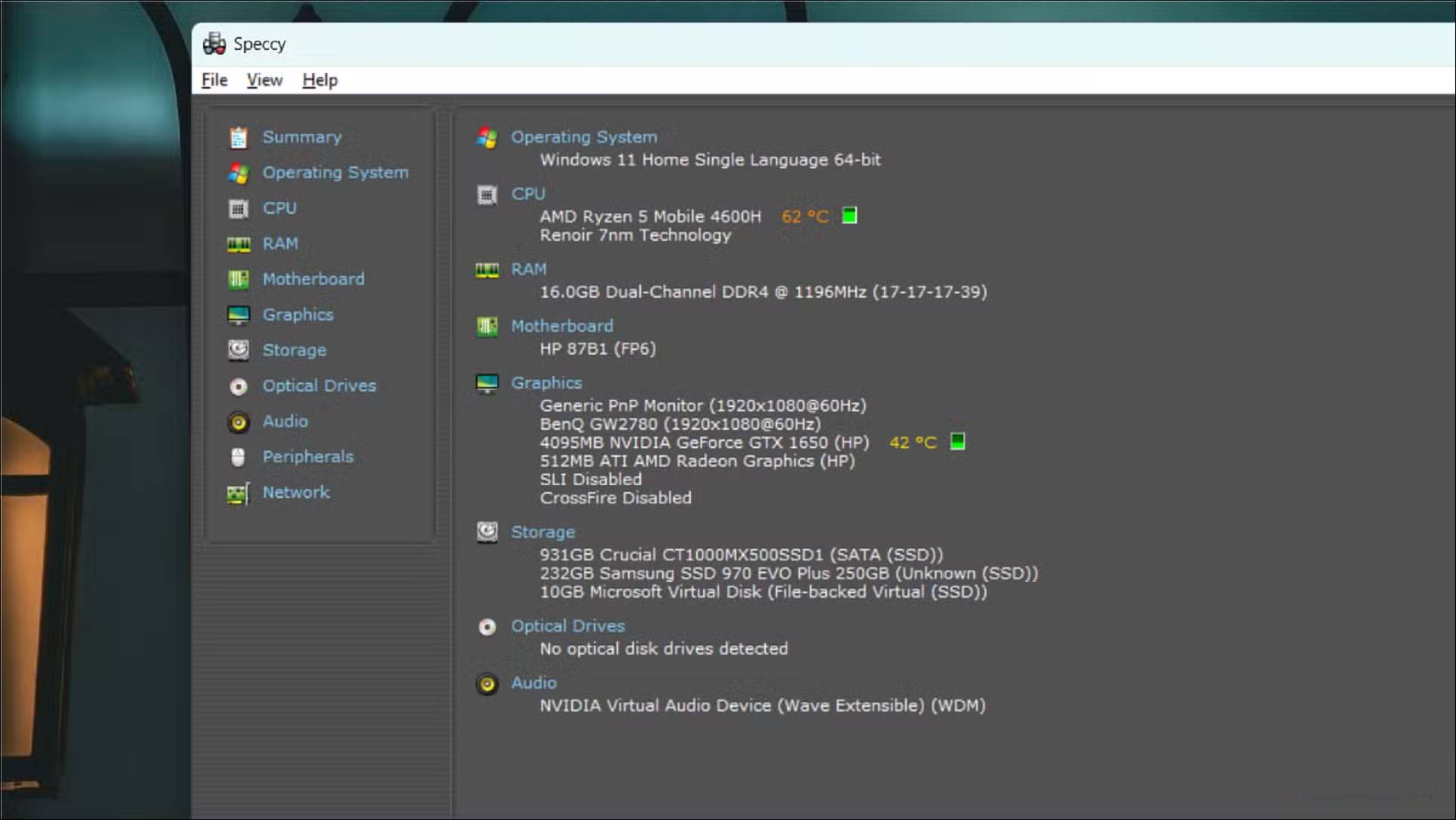Open the Storage heading link in summary
This screenshot has height=820, width=1456.
tap(542, 533)
